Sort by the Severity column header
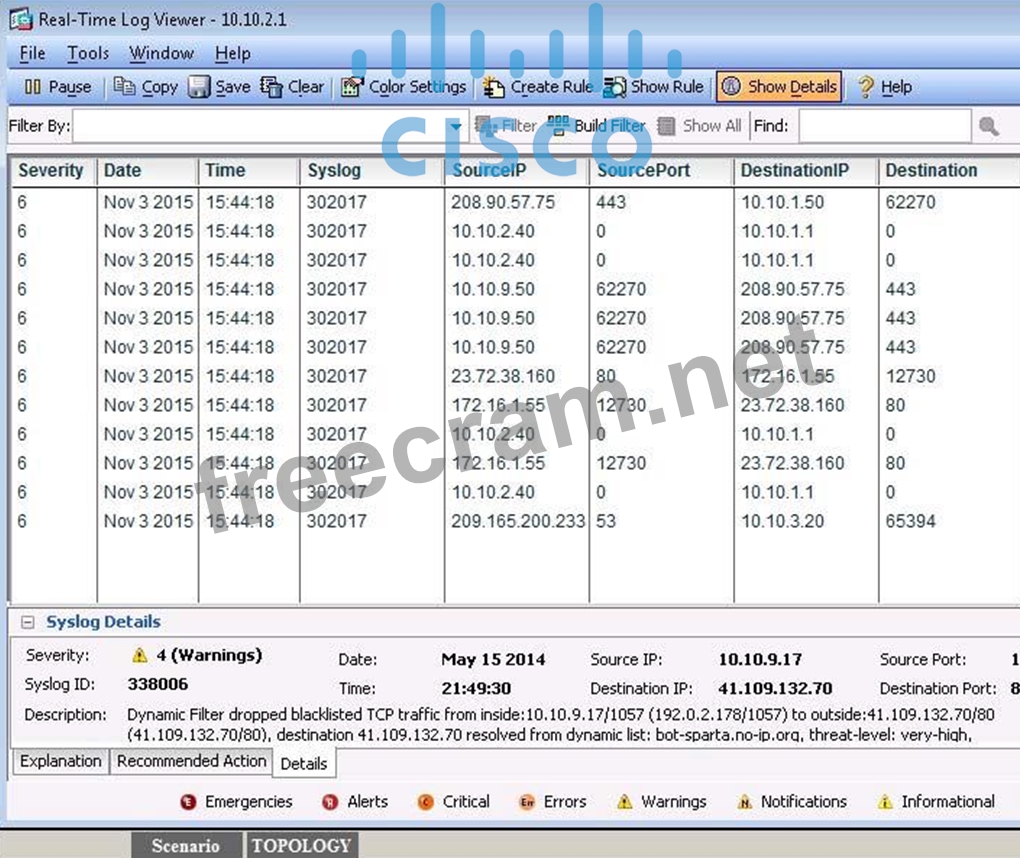The height and width of the screenshot is (858, 1020). click(51, 170)
